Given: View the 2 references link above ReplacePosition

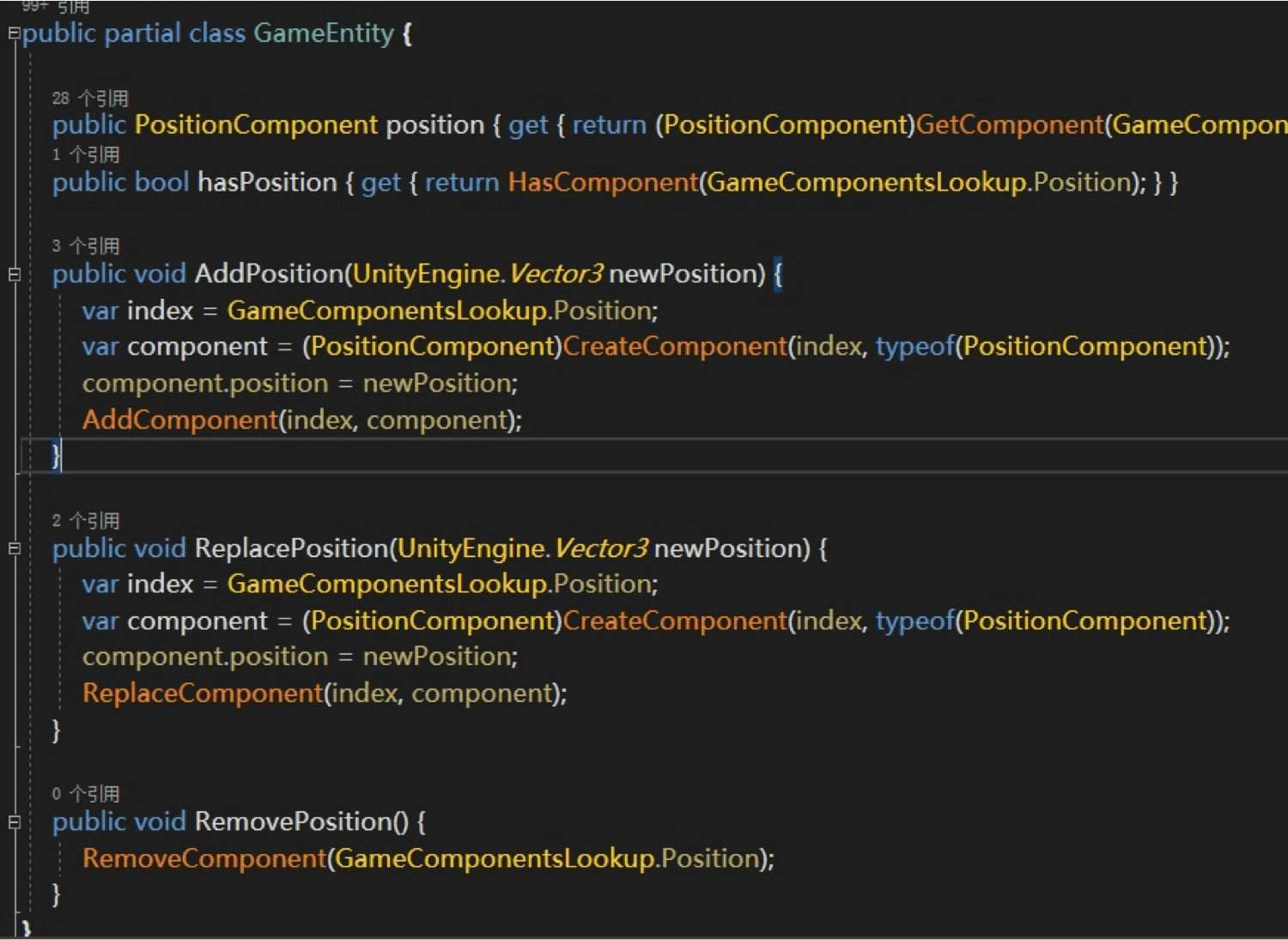Looking at the screenshot, I should pyautogui.click(x=86, y=521).
